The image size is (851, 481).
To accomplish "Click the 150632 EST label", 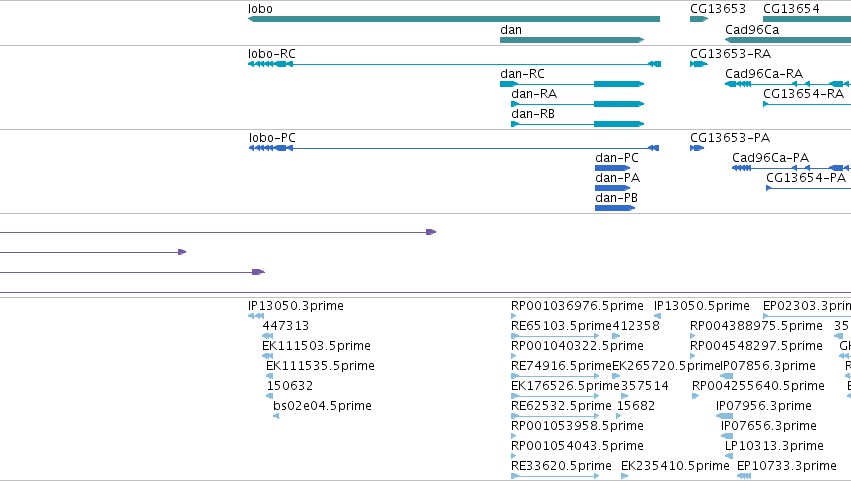I will tap(290, 387).
